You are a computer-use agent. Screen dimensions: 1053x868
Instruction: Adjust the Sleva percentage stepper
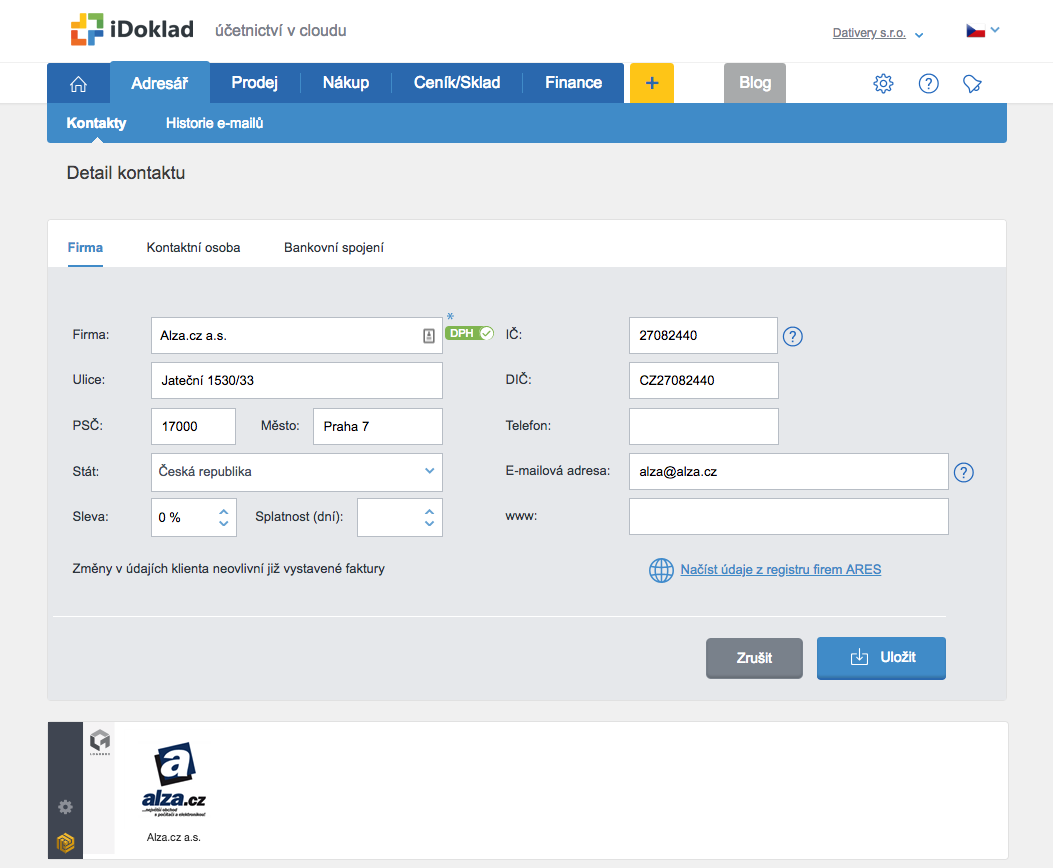[224, 517]
